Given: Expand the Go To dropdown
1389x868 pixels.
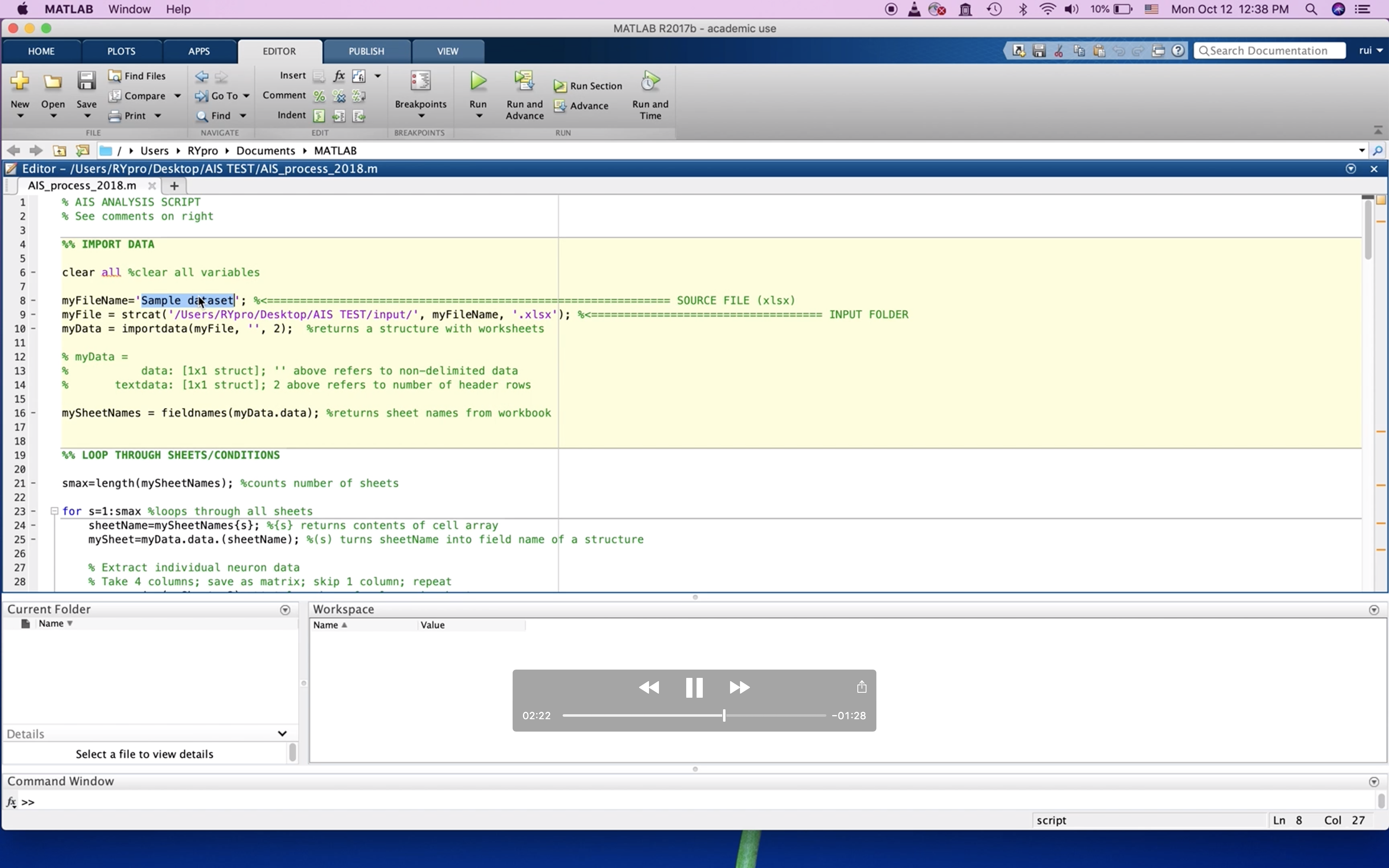Looking at the screenshot, I should pos(246,96).
